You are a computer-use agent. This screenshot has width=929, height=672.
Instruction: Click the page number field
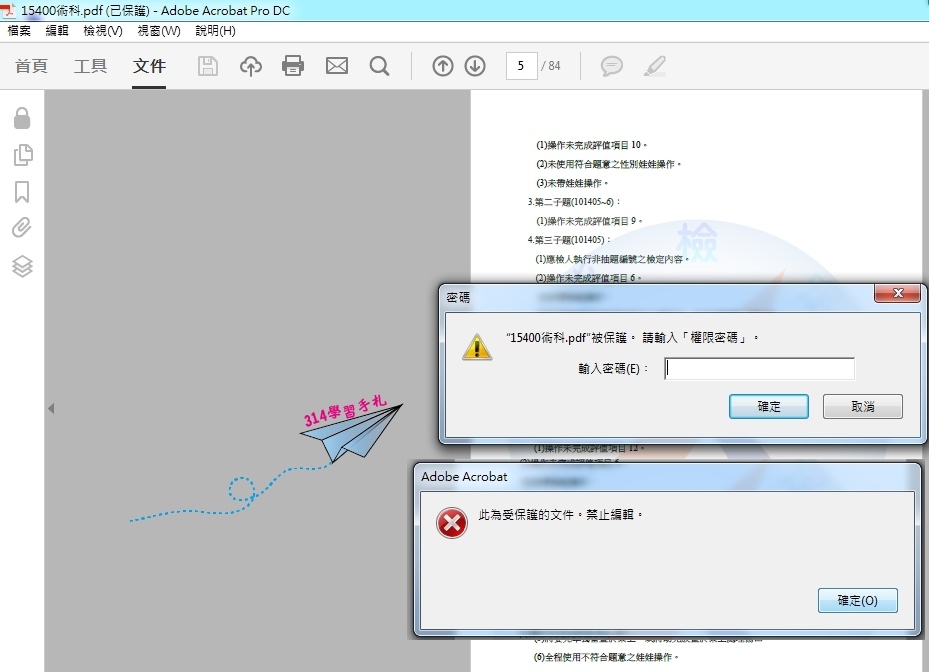(521, 66)
